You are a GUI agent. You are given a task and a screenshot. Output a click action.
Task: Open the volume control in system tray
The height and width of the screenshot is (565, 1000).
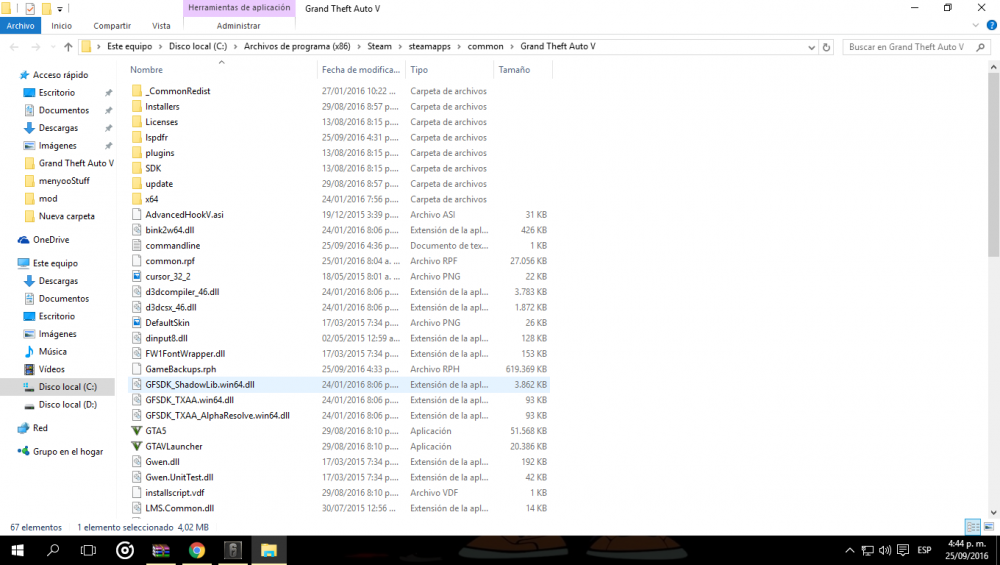pyautogui.click(x=885, y=550)
